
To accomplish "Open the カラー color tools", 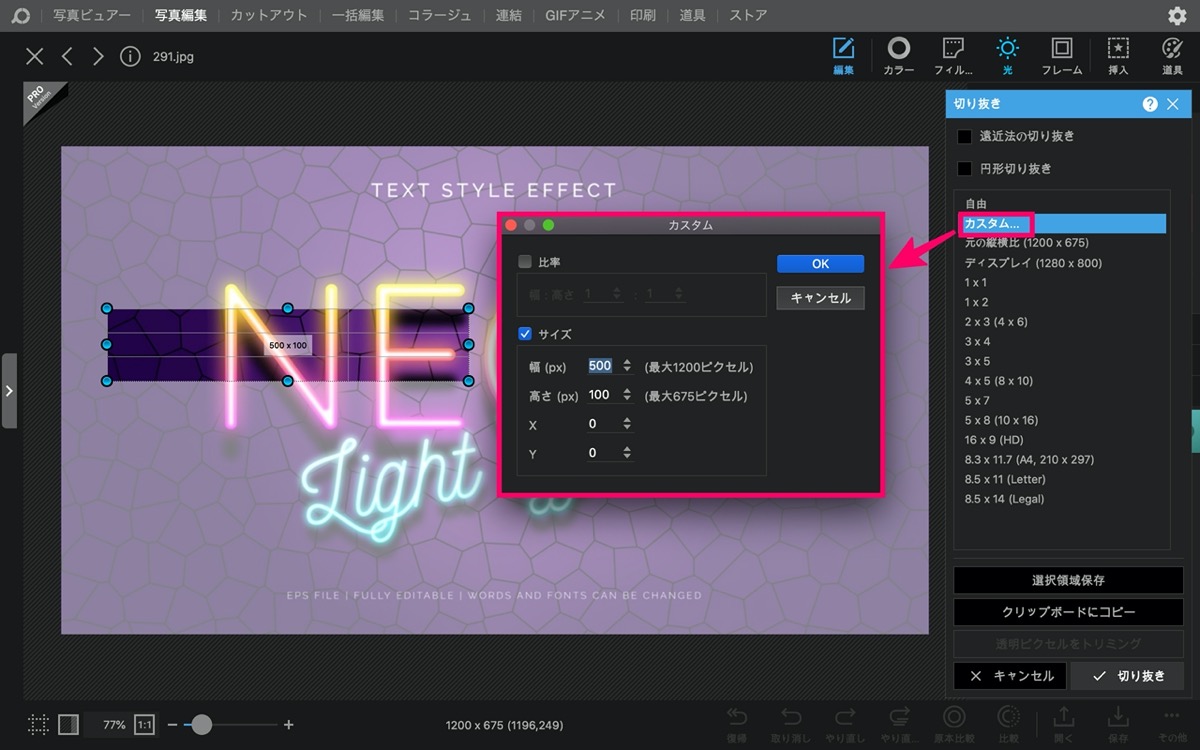I will tap(899, 56).
